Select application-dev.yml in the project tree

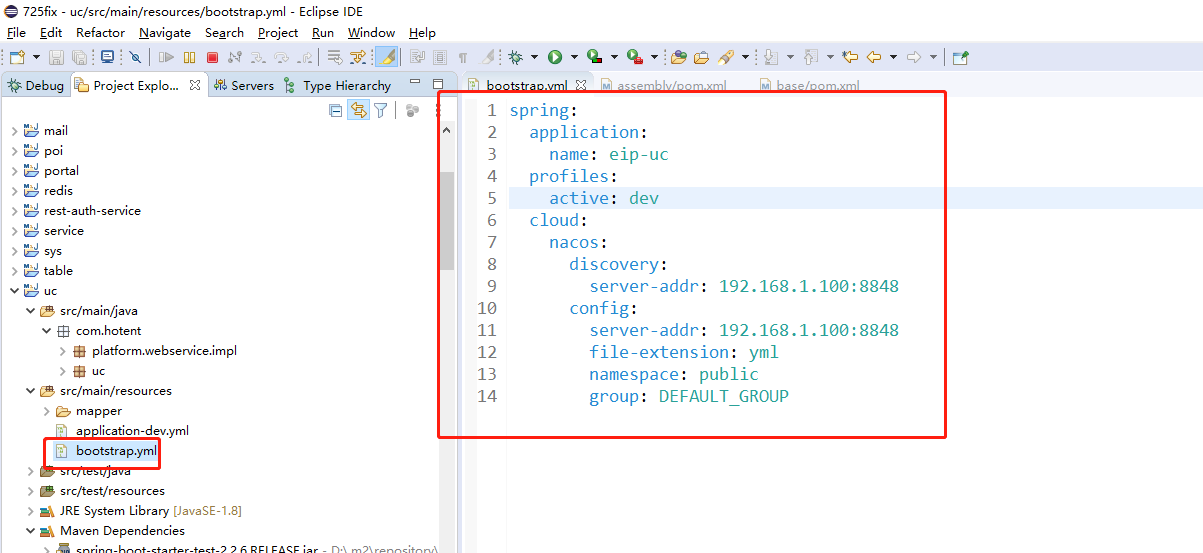[x=132, y=431]
